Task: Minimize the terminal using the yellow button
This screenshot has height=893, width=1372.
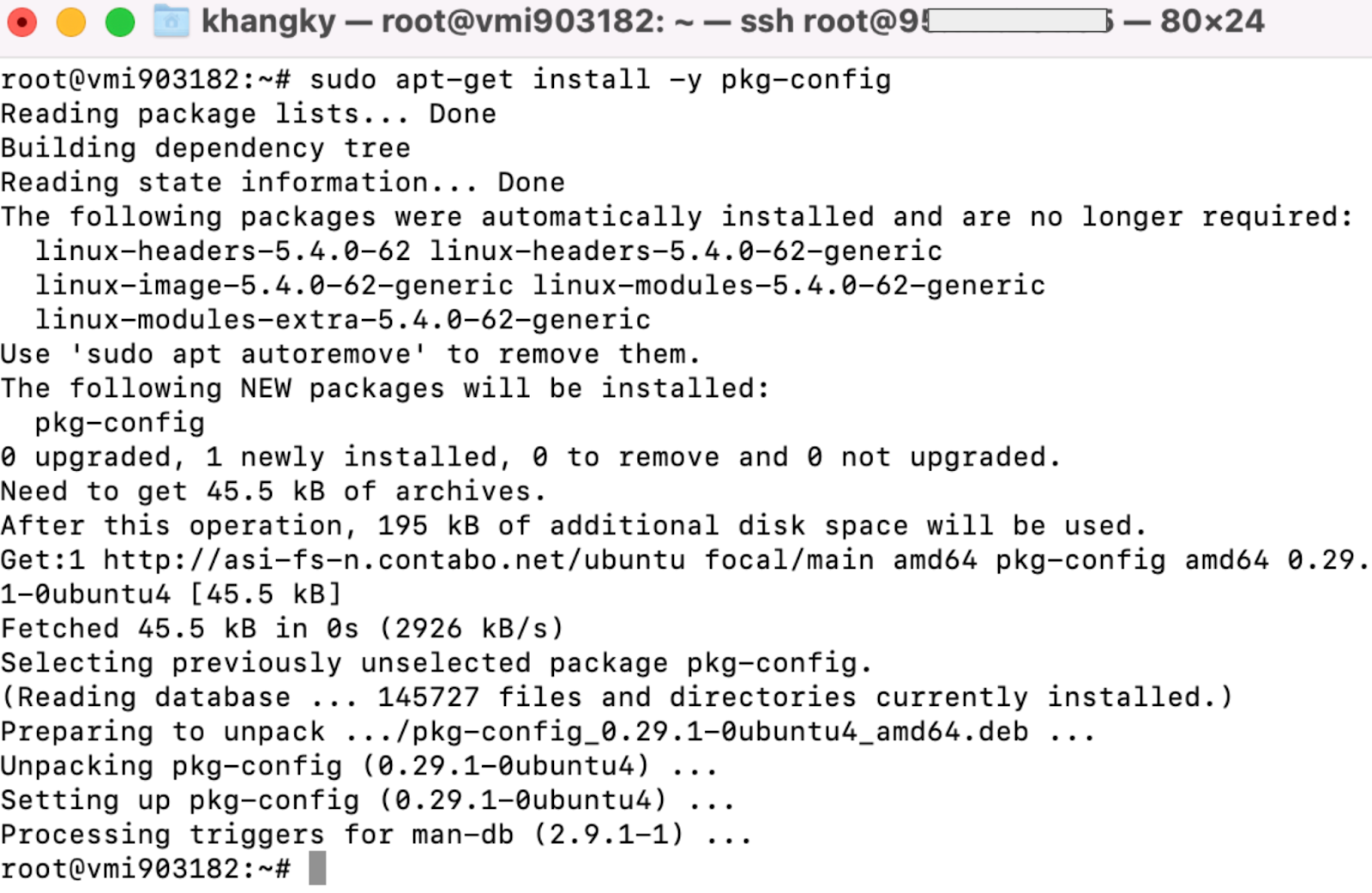Action: pyautogui.click(x=70, y=21)
